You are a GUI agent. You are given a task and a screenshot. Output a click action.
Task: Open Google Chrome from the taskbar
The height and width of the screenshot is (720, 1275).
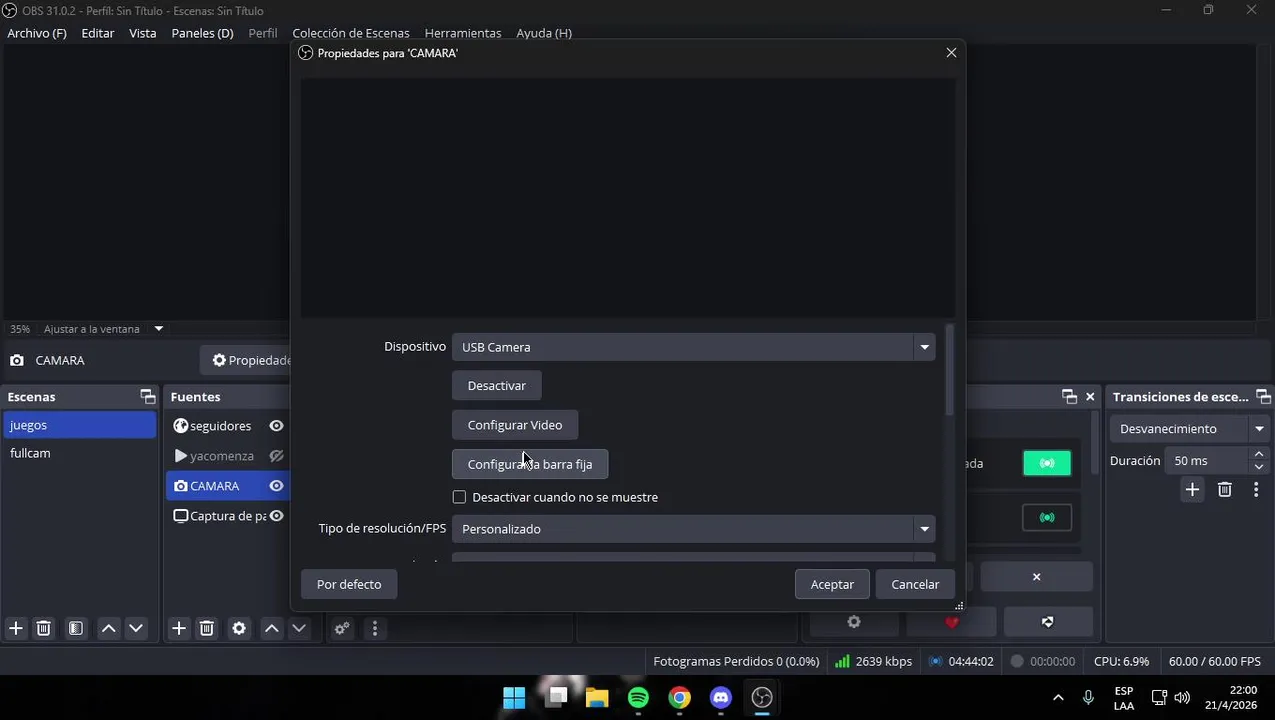pos(679,697)
